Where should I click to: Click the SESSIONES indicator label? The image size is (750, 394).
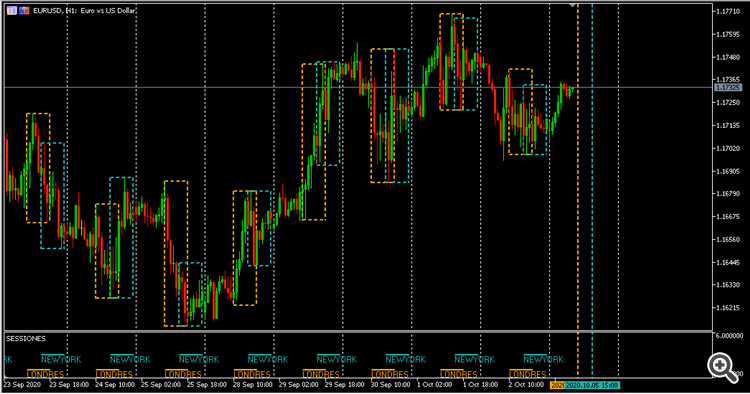pyautogui.click(x=26, y=339)
